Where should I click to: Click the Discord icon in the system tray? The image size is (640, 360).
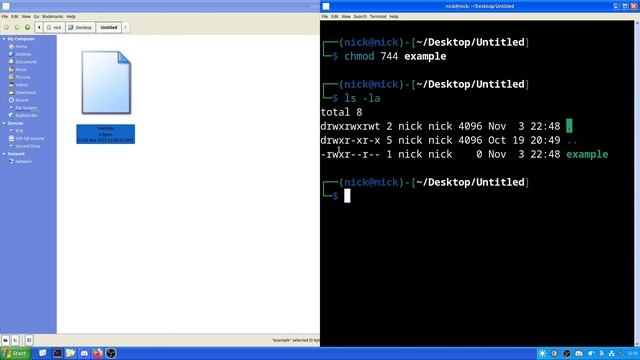point(579,353)
